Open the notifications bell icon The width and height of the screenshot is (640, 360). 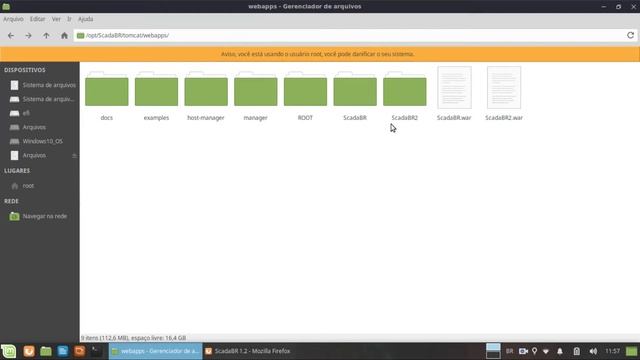pos(560,351)
